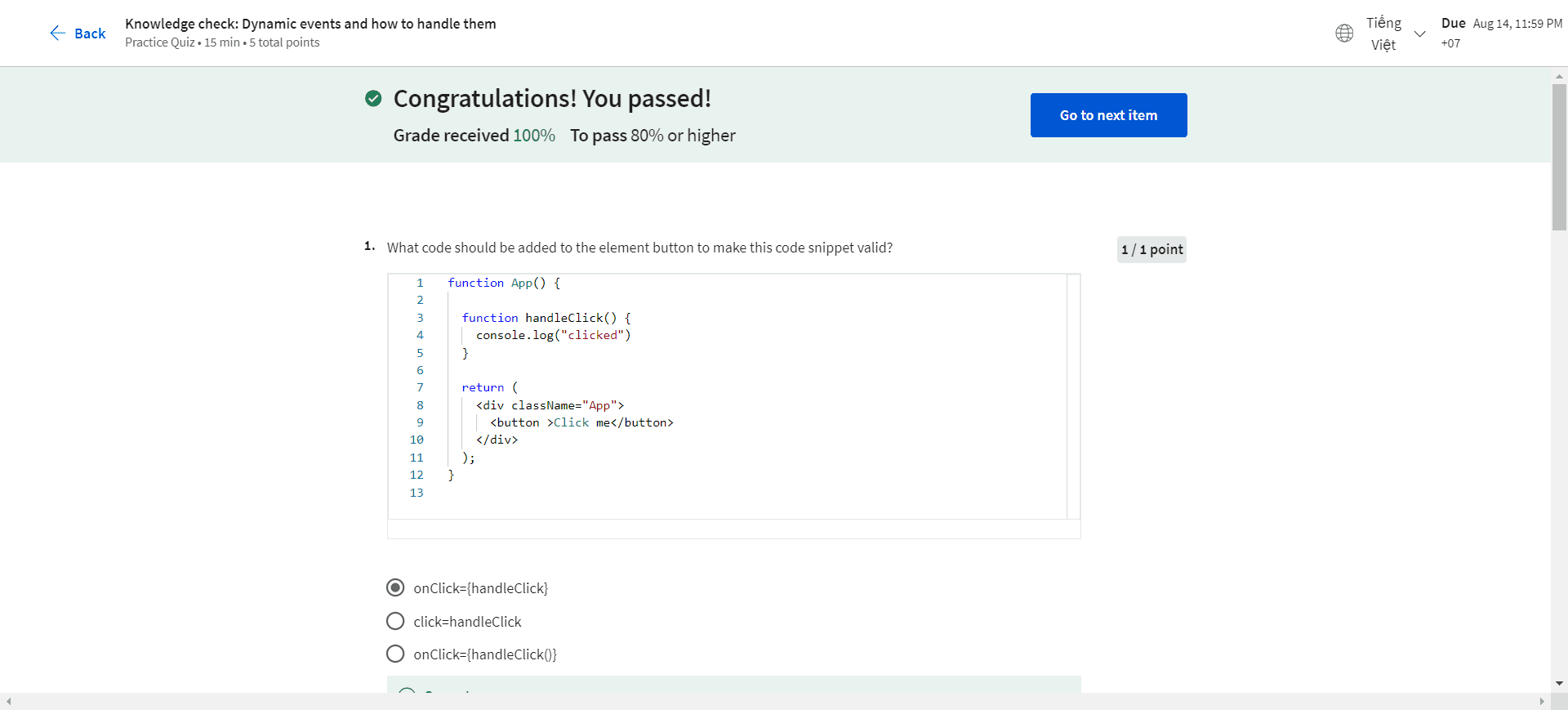Click the Grade received 100% text
This screenshot has width=1568, height=710.
tap(474, 136)
